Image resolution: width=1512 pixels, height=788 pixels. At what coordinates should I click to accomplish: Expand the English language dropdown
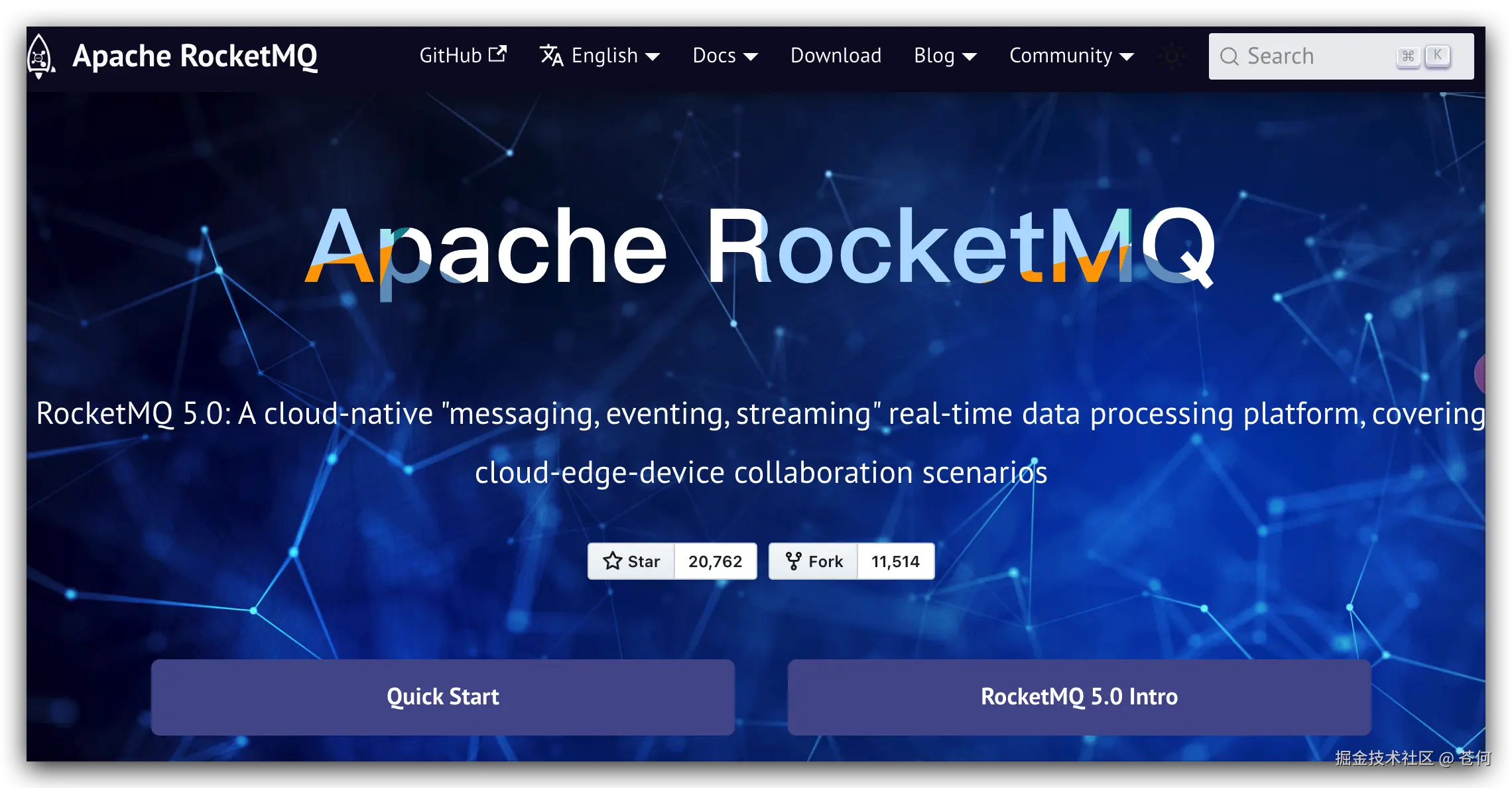click(x=615, y=56)
